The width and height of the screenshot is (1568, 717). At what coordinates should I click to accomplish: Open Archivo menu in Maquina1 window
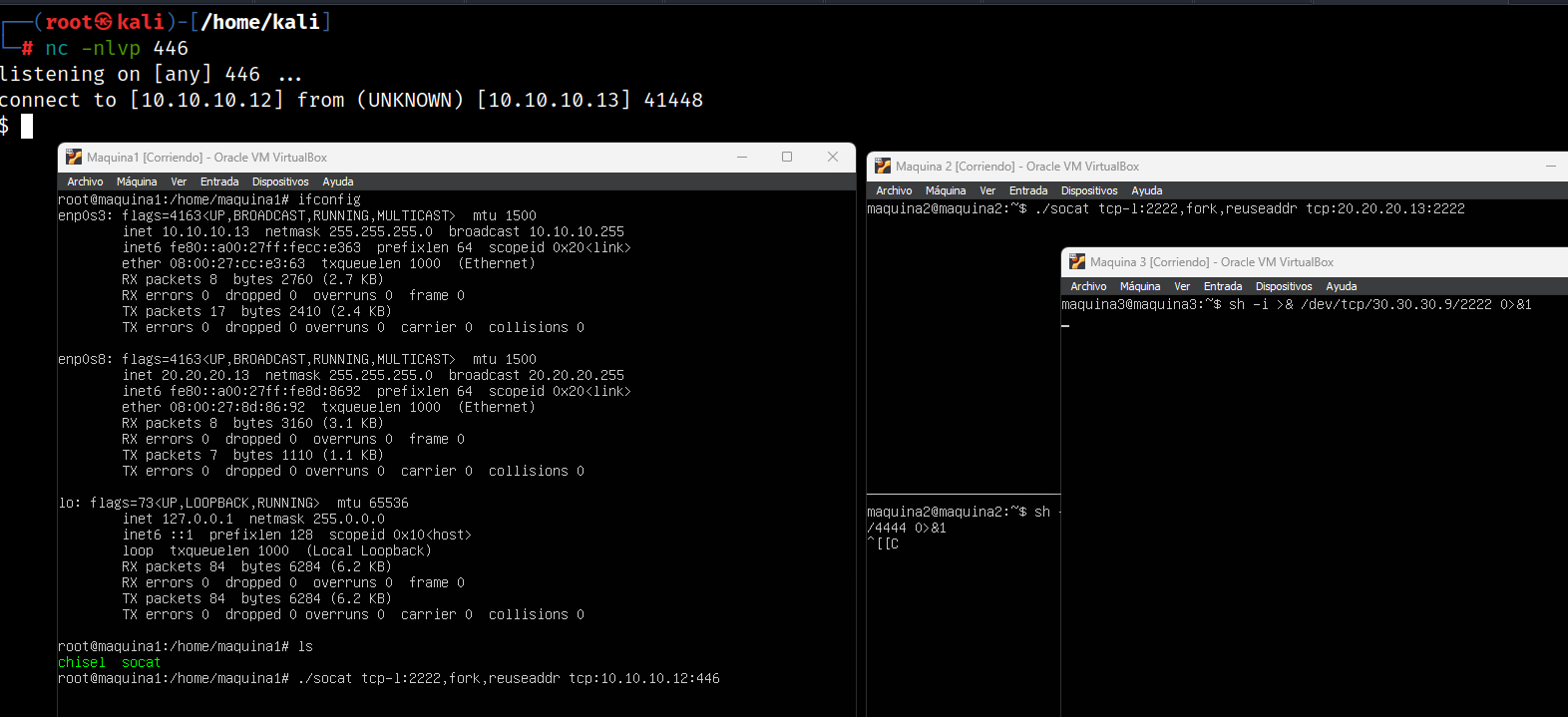click(85, 181)
